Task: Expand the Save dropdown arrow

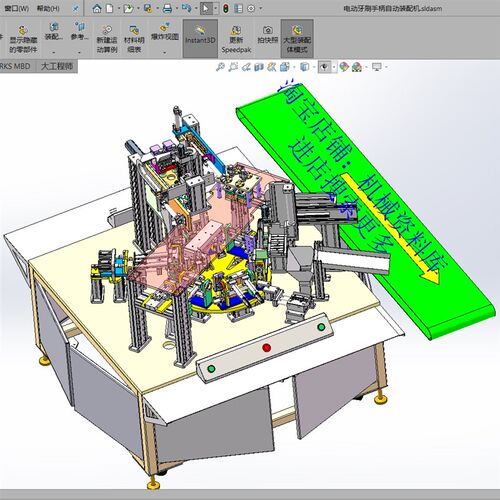Action: point(157,8)
